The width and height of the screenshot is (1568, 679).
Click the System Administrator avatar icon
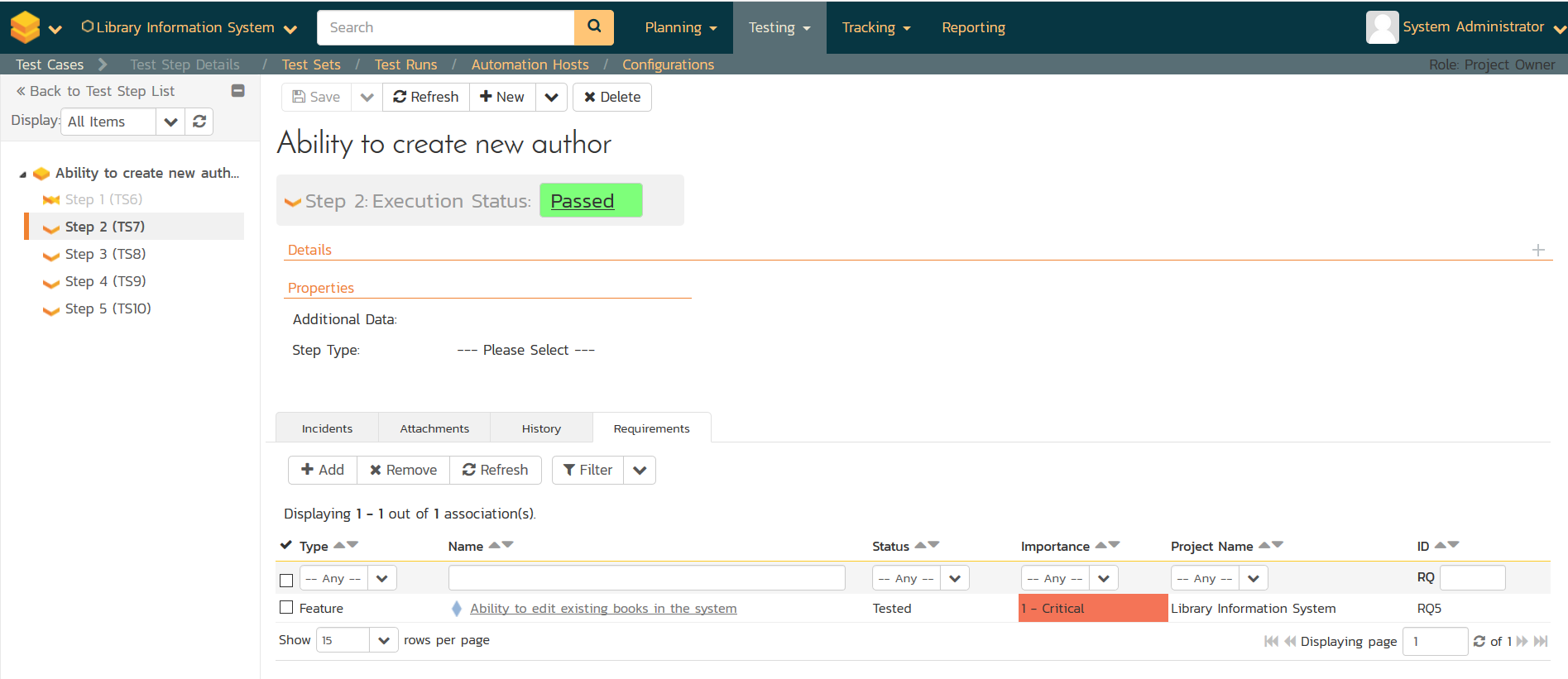(x=1381, y=27)
